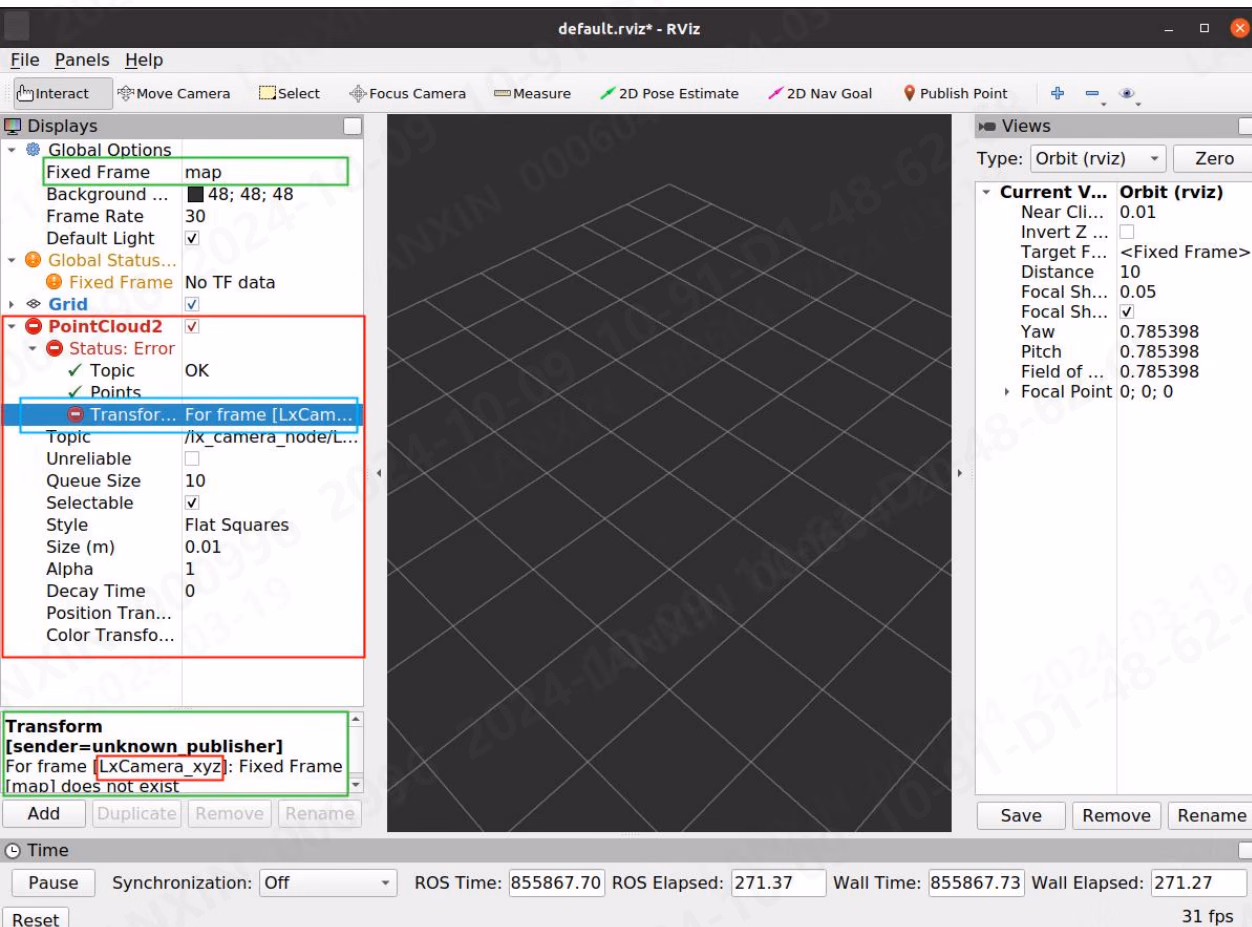1252x927 pixels.
Task: Open the File menu
Action: (x=24, y=60)
